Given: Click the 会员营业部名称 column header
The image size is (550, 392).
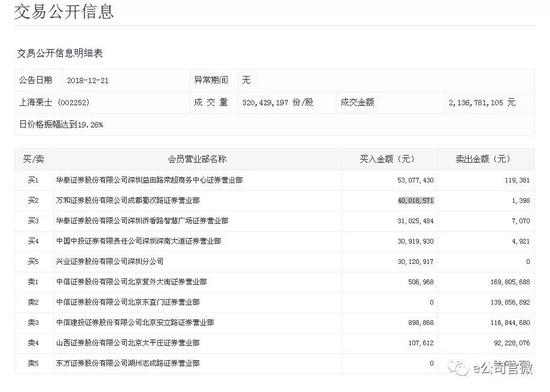Looking at the screenshot, I should click(x=197, y=159).
